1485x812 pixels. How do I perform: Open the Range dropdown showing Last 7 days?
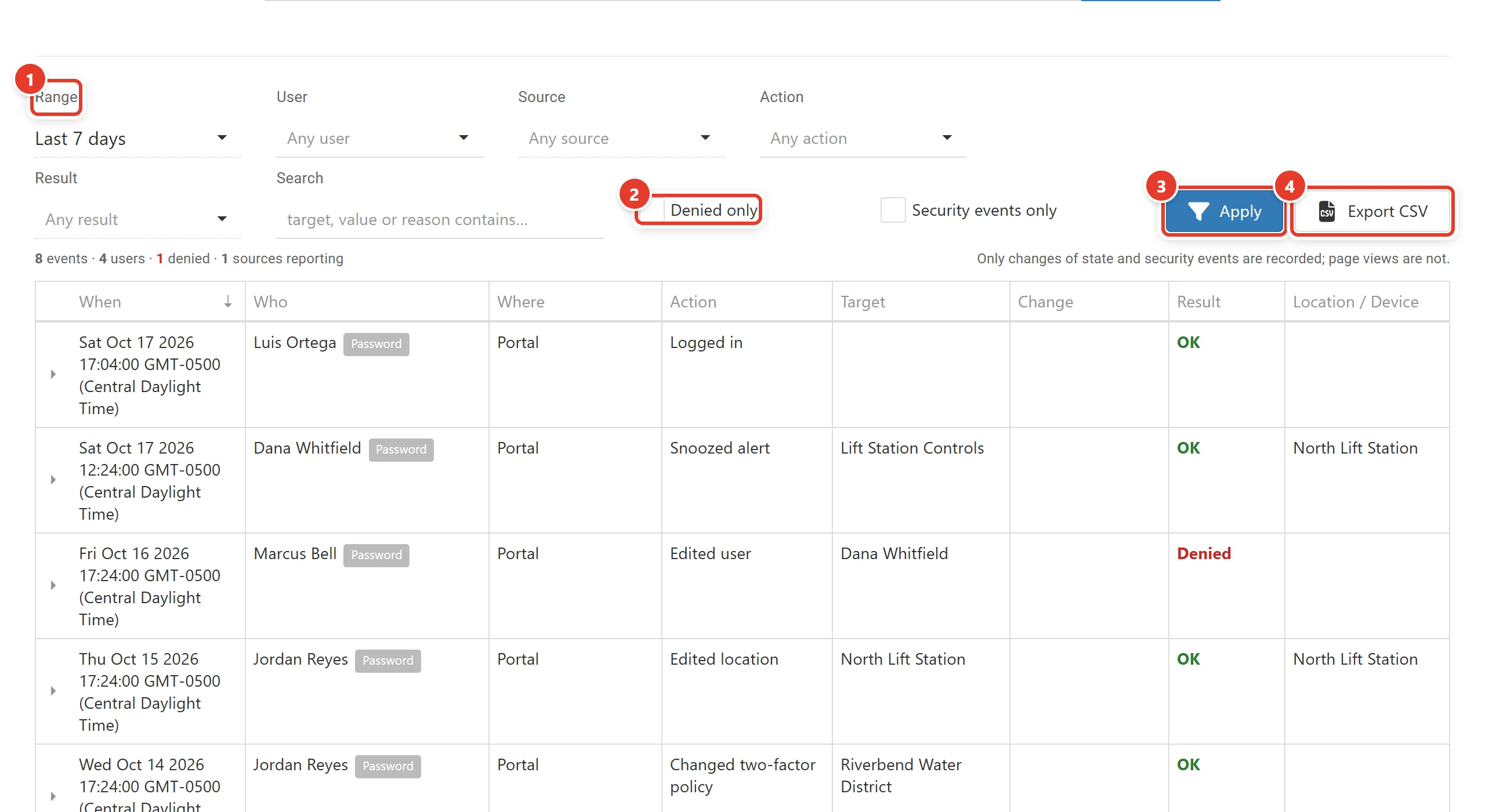(137, 139)
